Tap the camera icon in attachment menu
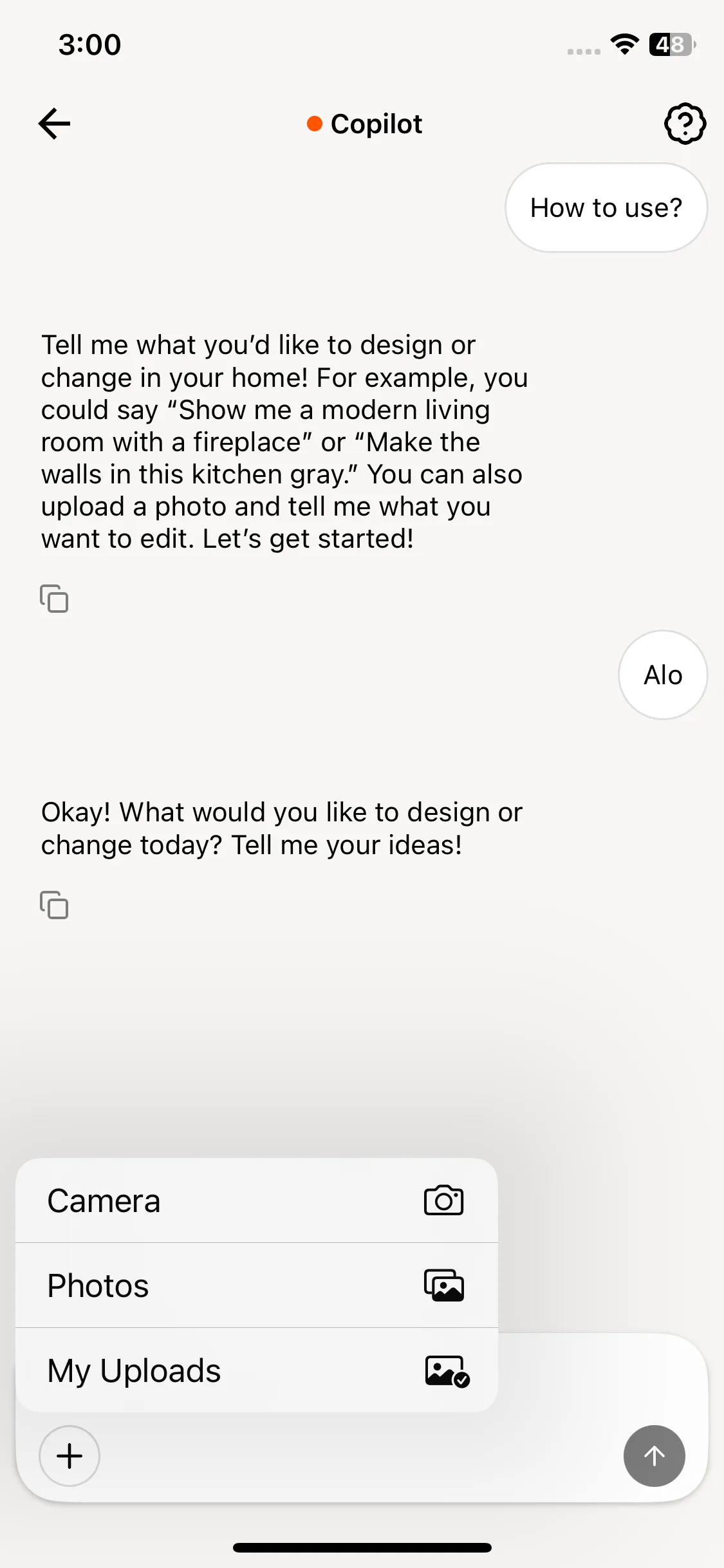 click(x=443, y=1200)
